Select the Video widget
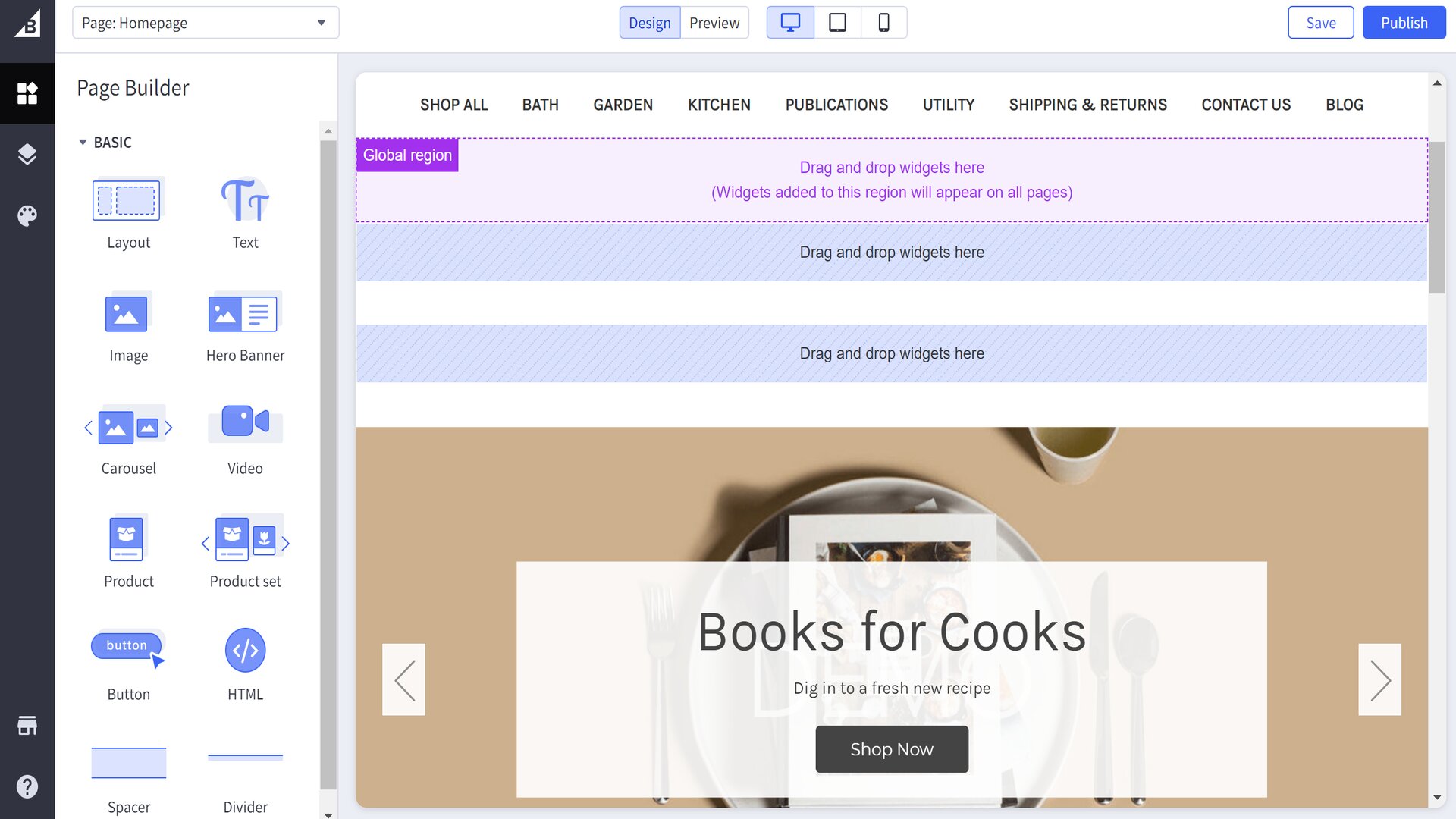The height and width of the screenshot is (819, 1456). tap(245, 440)
